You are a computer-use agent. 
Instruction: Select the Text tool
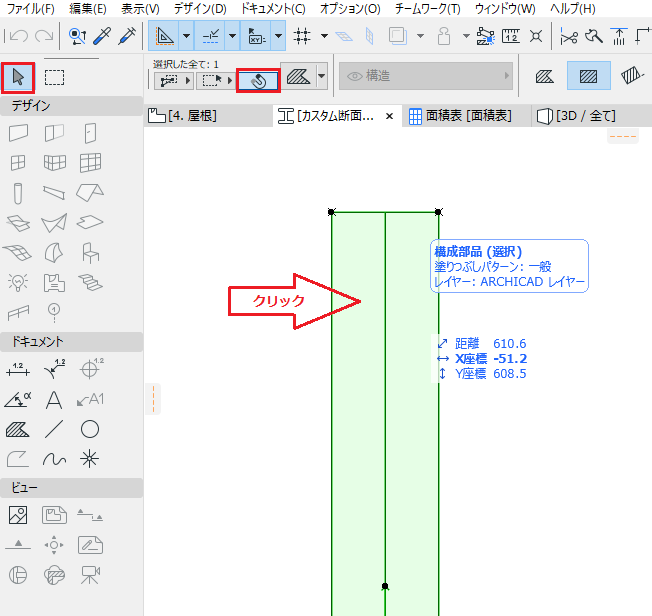coord(54,400)
